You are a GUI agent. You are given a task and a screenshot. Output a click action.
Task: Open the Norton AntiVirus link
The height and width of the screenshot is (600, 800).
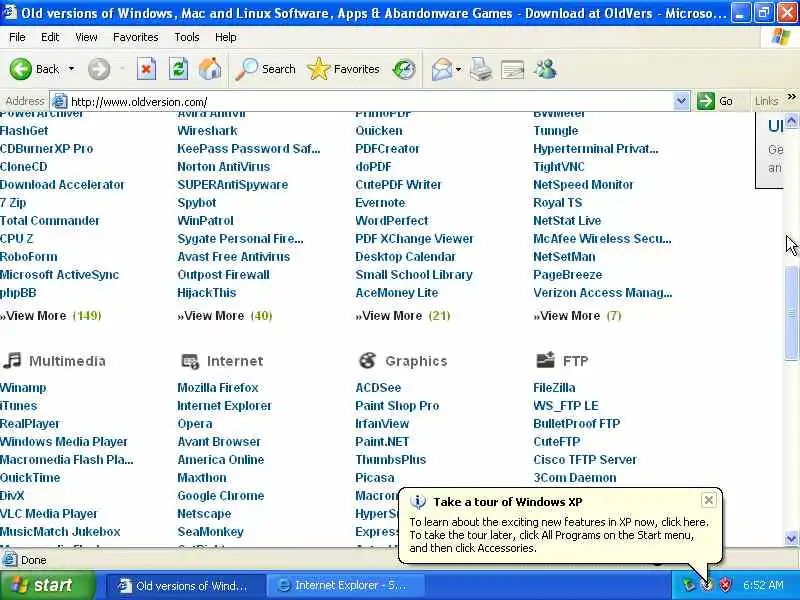[223, 167]
